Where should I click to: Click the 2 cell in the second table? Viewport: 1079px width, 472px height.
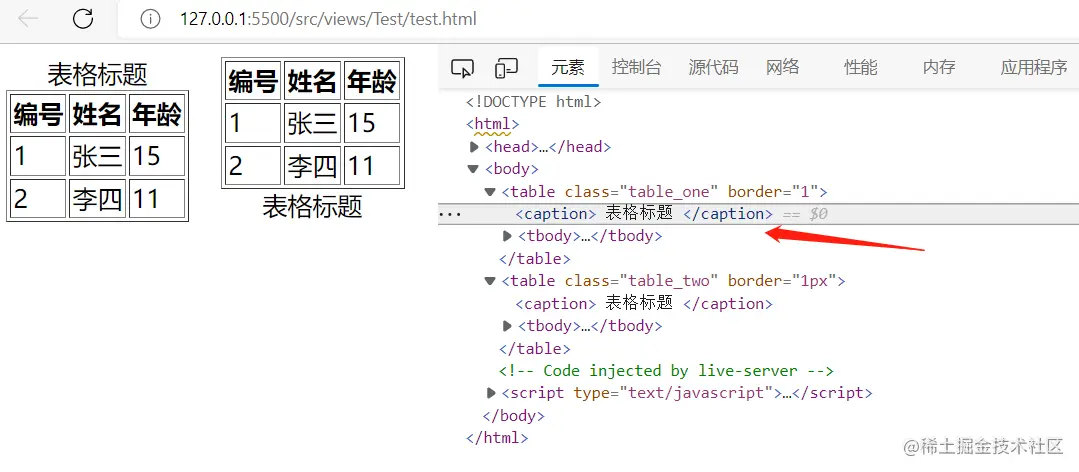tap(253, 166)
